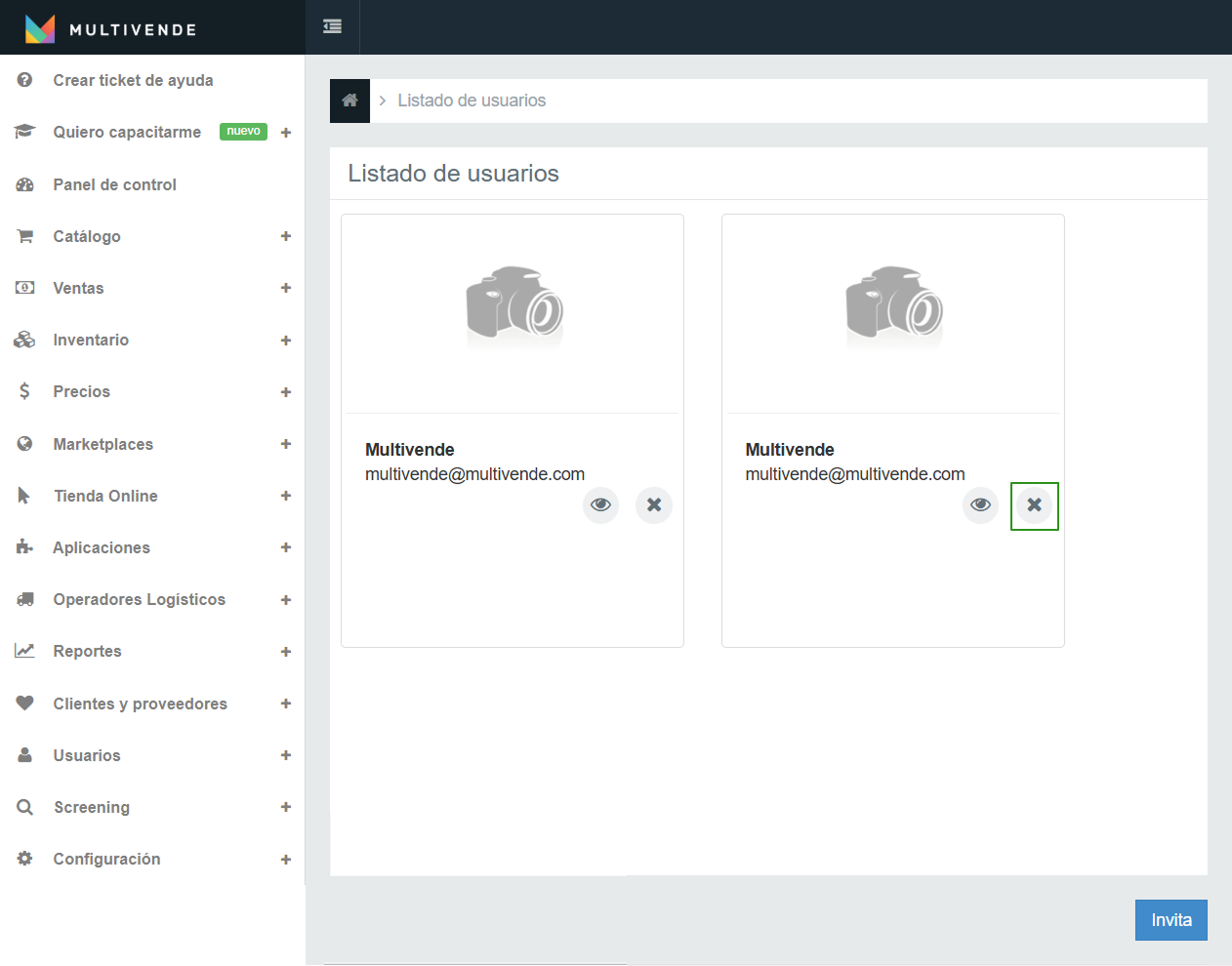Click first card's Multivende name
This screenshot has height=966, width=1232.
click(x=410, y=450)
